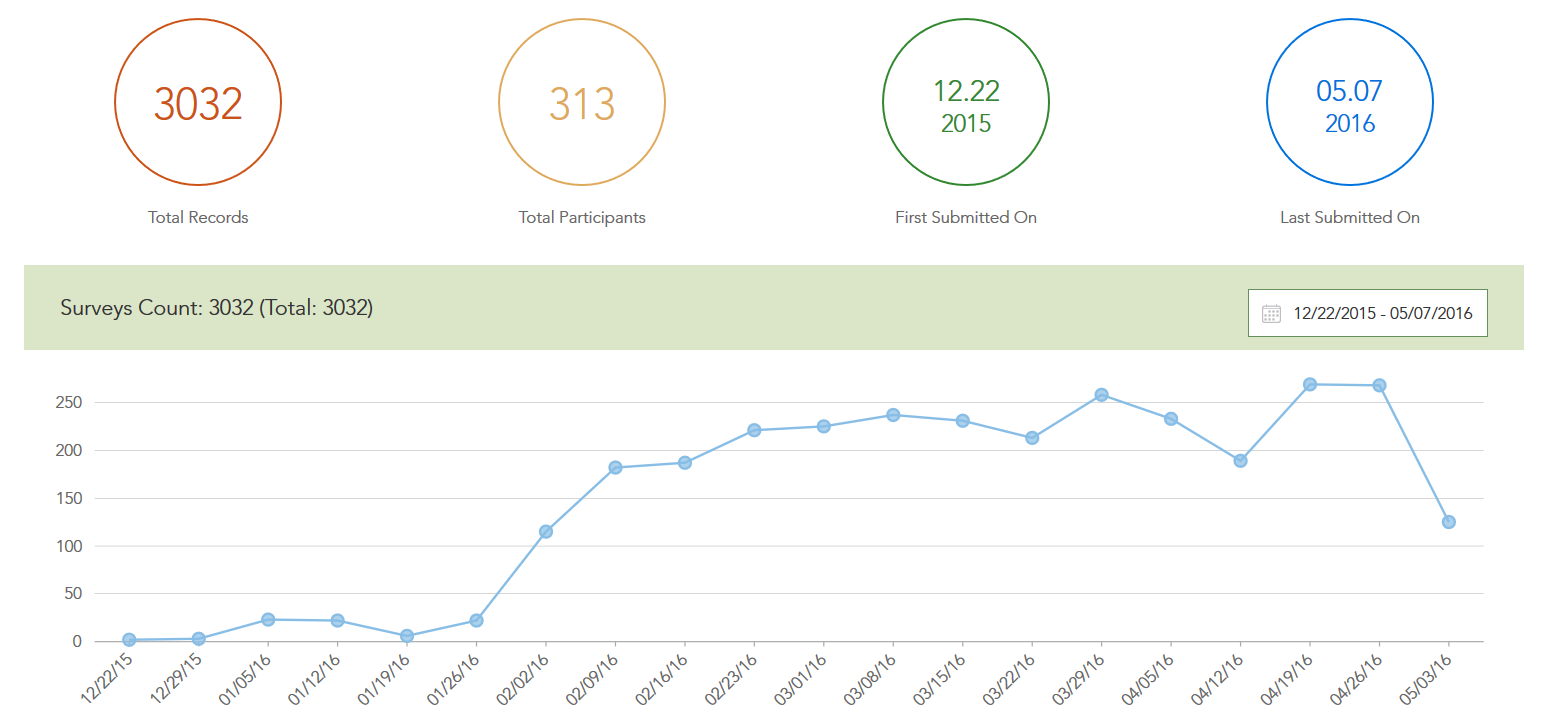The image size is (1554, 725).
Task: Select the 03/15/16 data point
Action: [x=962, y=421]
